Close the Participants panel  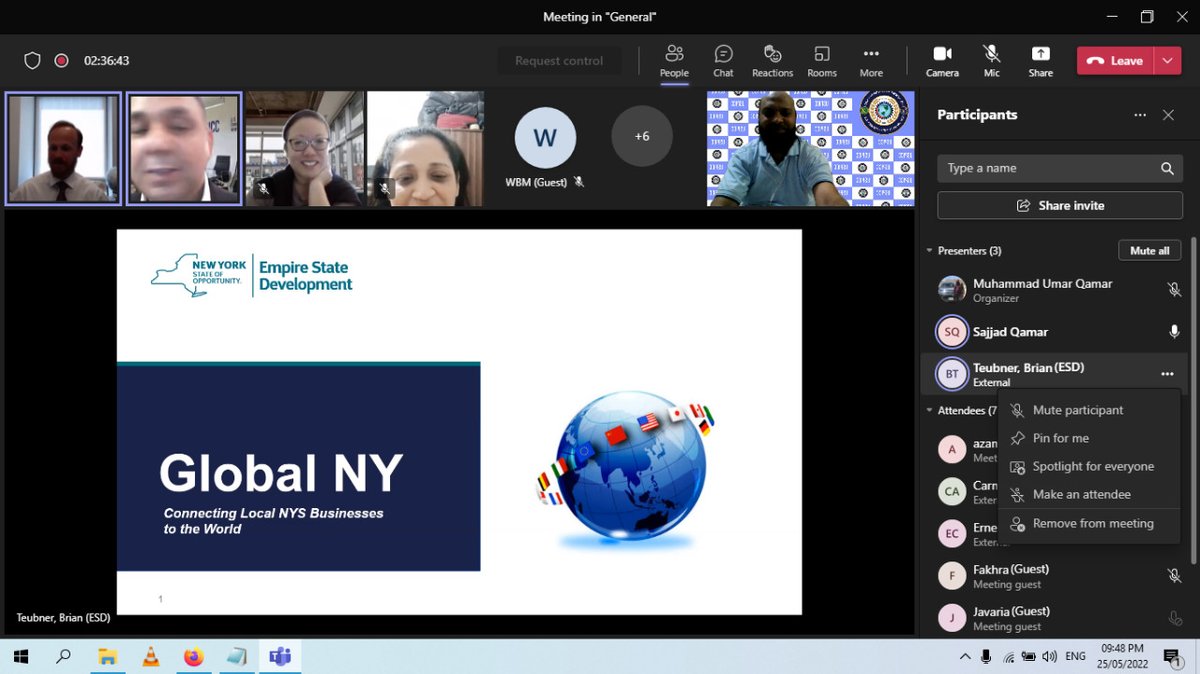1168,115
